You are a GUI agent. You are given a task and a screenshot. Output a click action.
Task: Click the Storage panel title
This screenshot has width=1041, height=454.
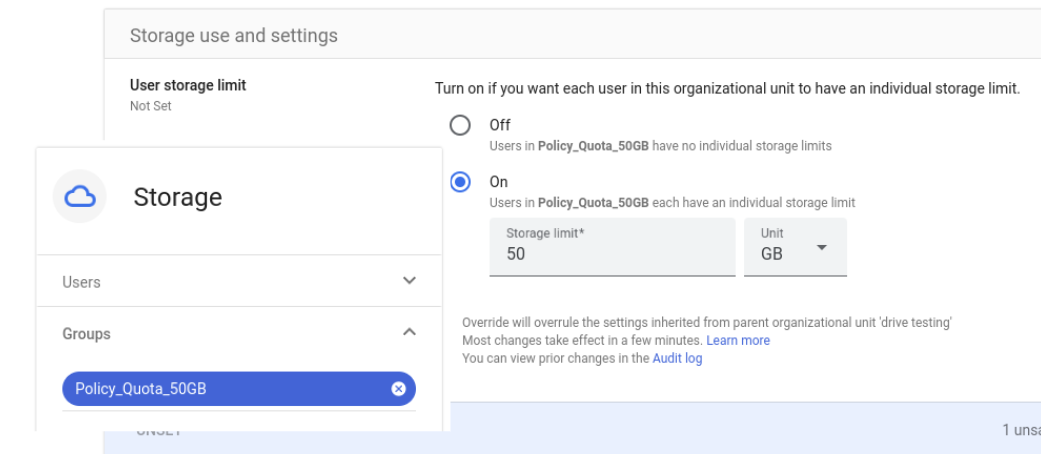(178, 197)
